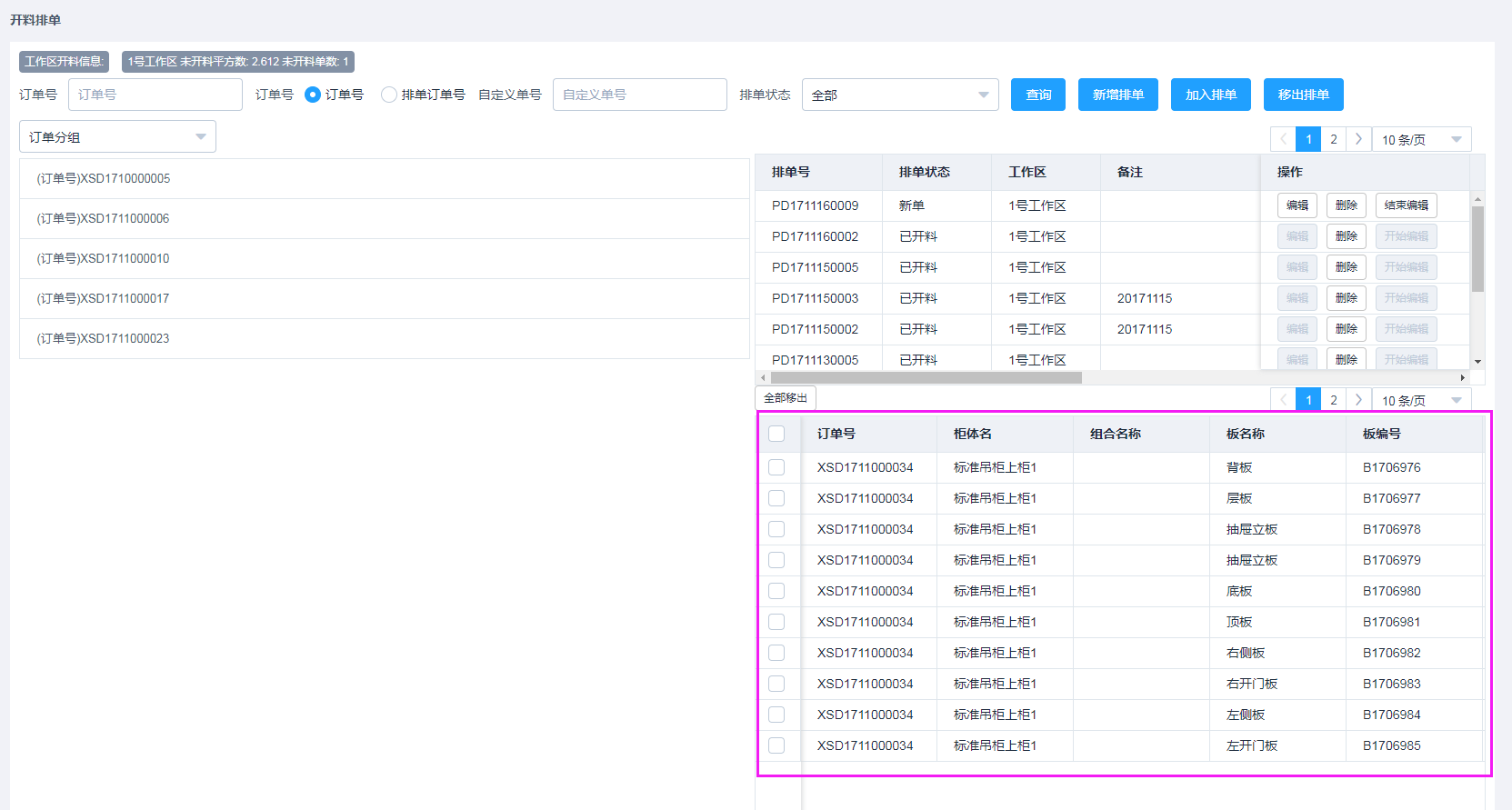Go to previous page in upper pagination
This screenshot has width=1512, height=810.
(x=1283, y=139)
